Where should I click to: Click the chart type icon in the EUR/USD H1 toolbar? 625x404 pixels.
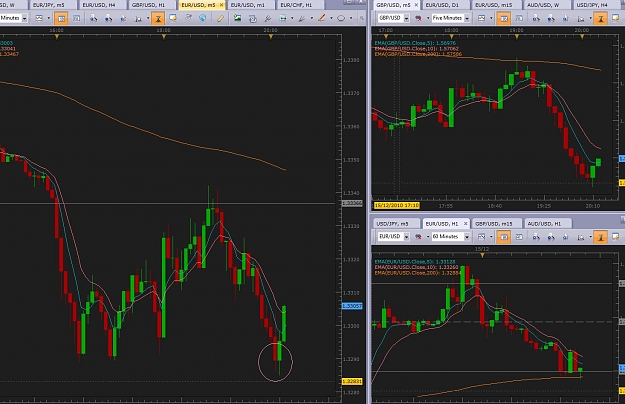point(482,237)
